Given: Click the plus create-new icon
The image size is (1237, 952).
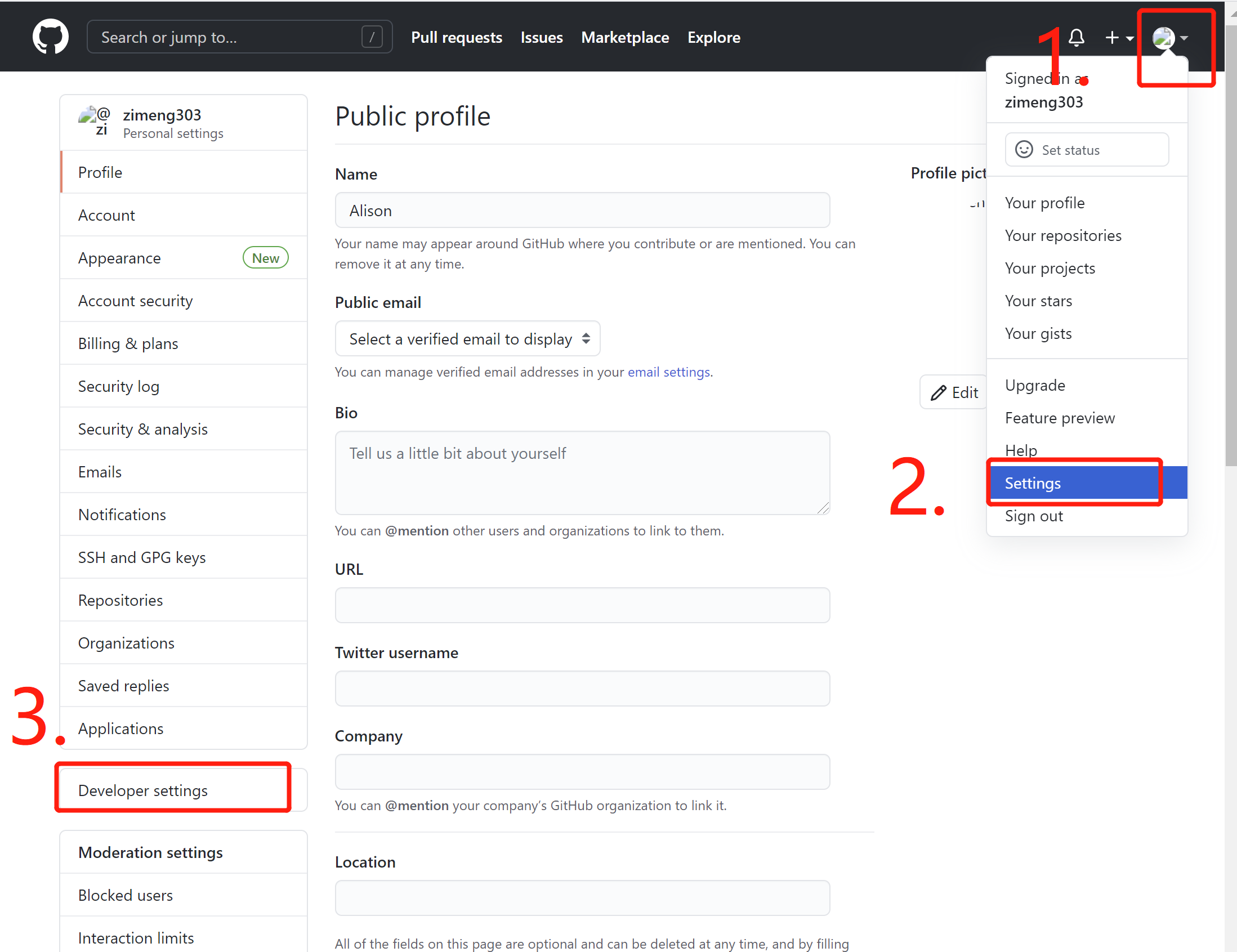Looking at the screenshot, I should tap(1112, 37).
